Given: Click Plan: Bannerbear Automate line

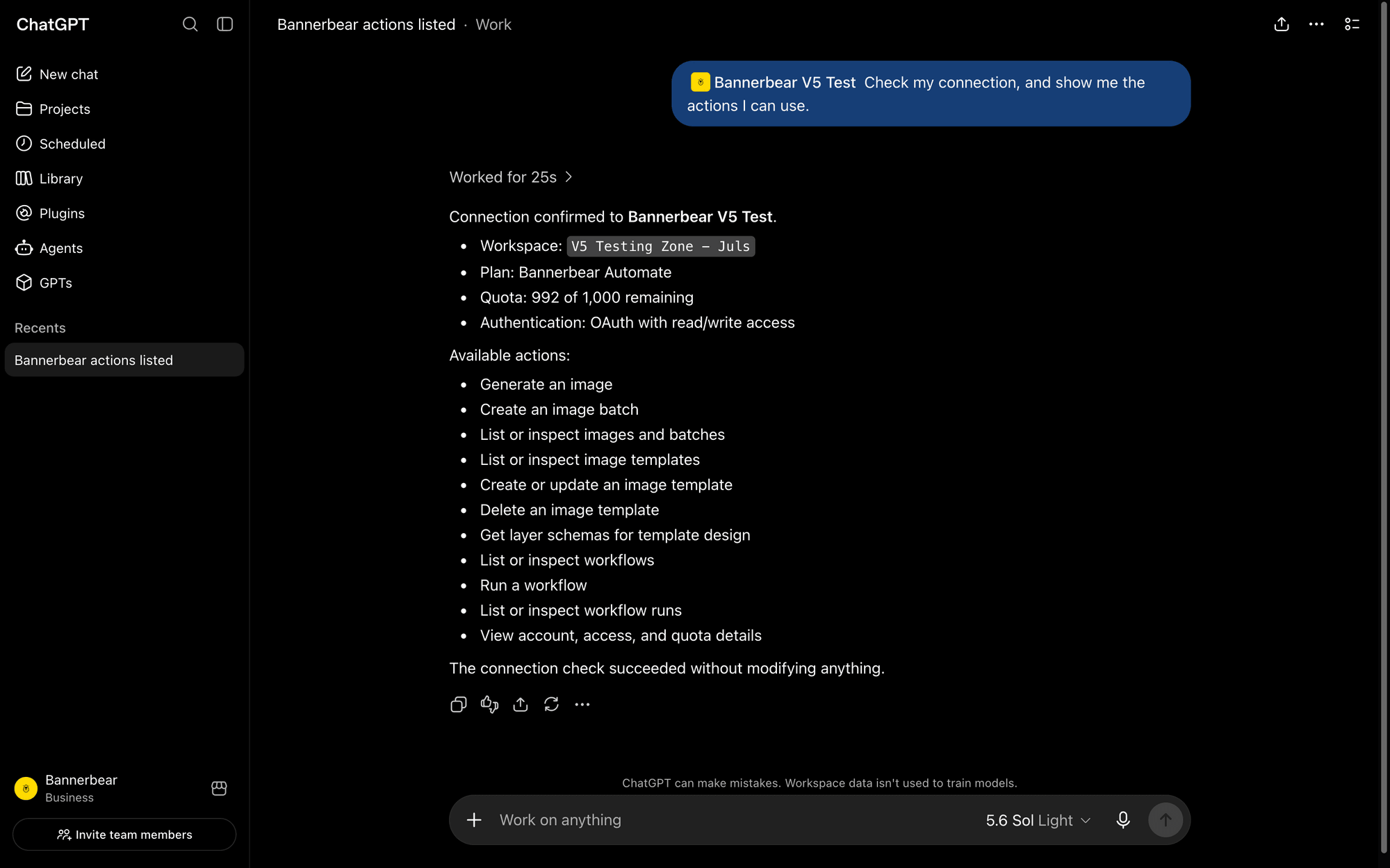Looking at the screenshot, I should pos(575,272).
